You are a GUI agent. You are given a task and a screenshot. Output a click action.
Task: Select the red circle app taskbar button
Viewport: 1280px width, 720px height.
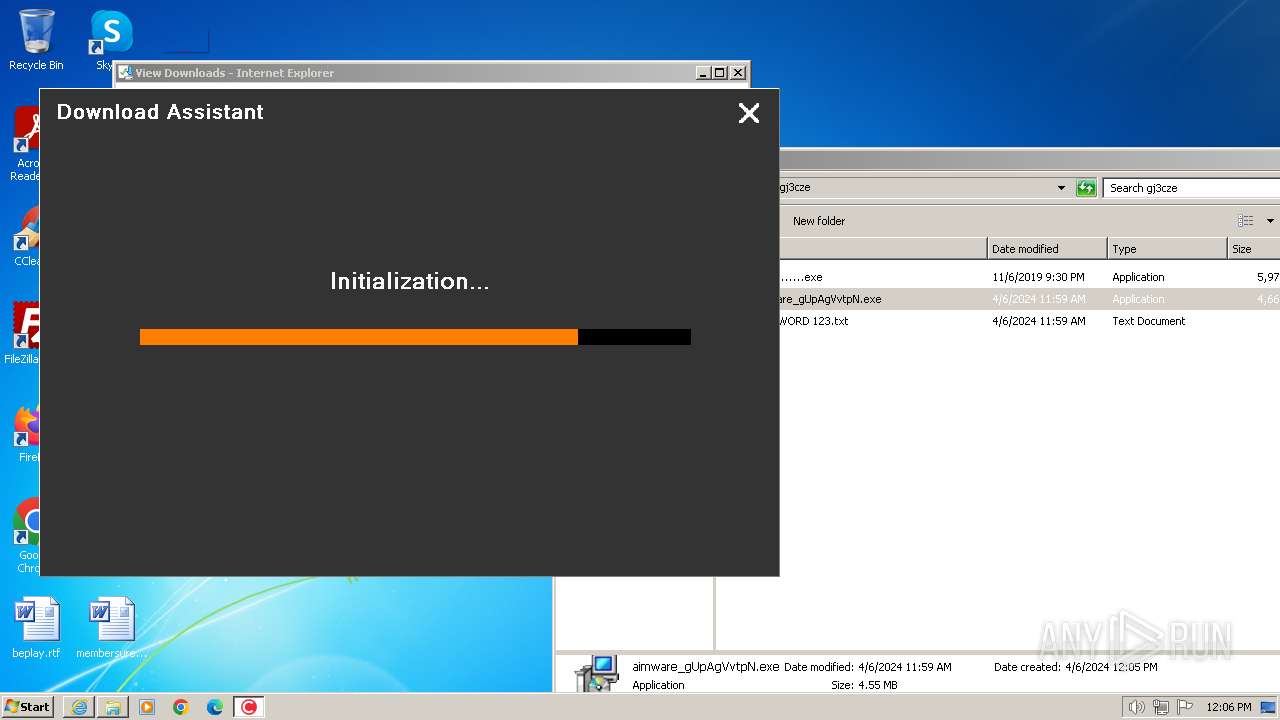[249, 707]
